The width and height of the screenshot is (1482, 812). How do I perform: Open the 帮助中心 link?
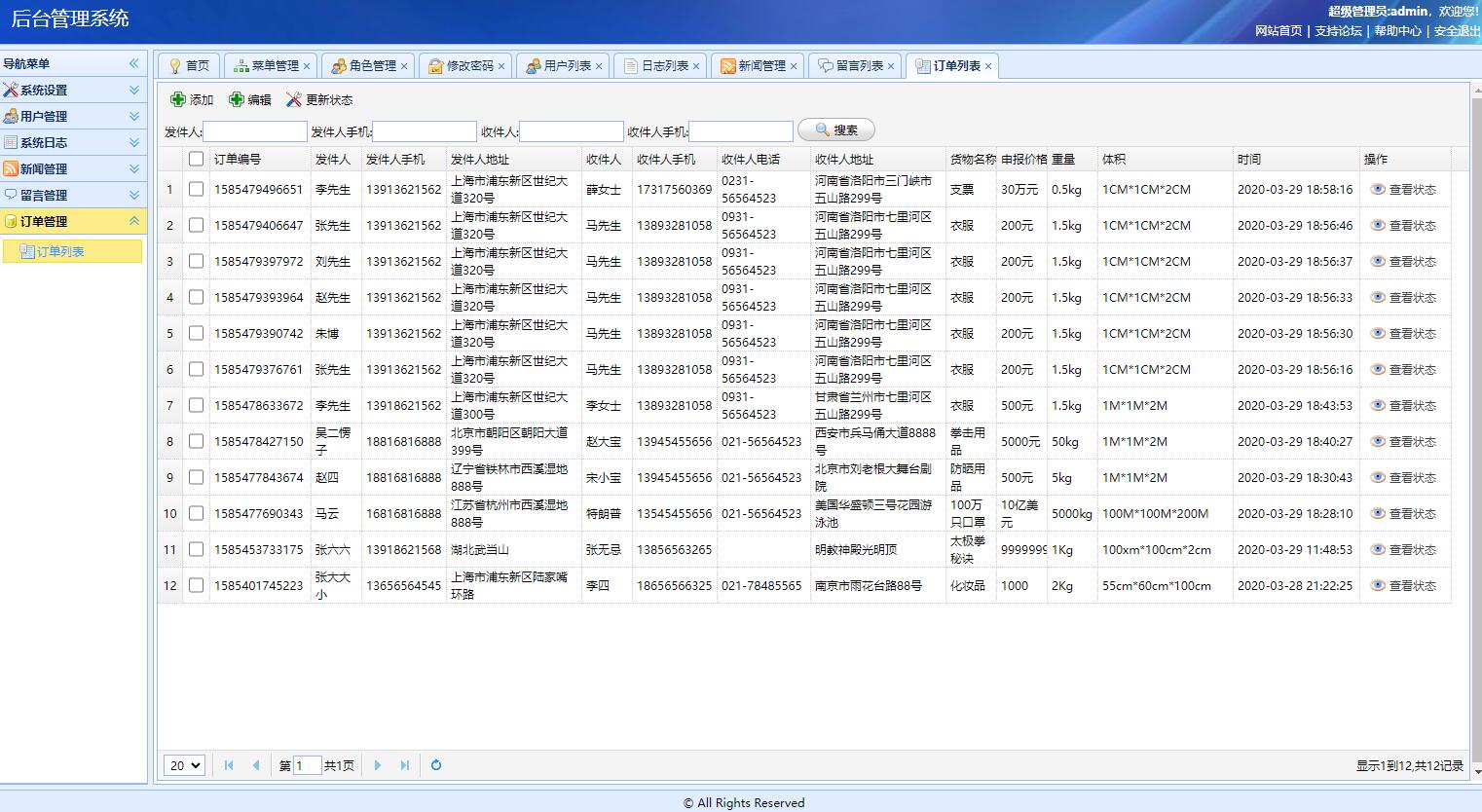[x=1399, y=31]
